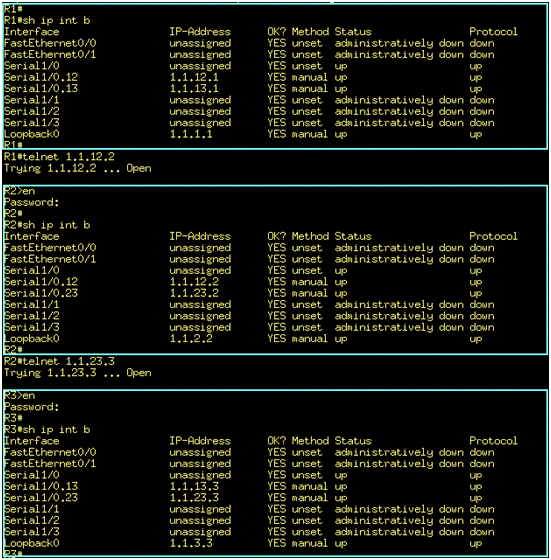
Task: Select IP address 1.1.23.2
Action: [194, 293]
